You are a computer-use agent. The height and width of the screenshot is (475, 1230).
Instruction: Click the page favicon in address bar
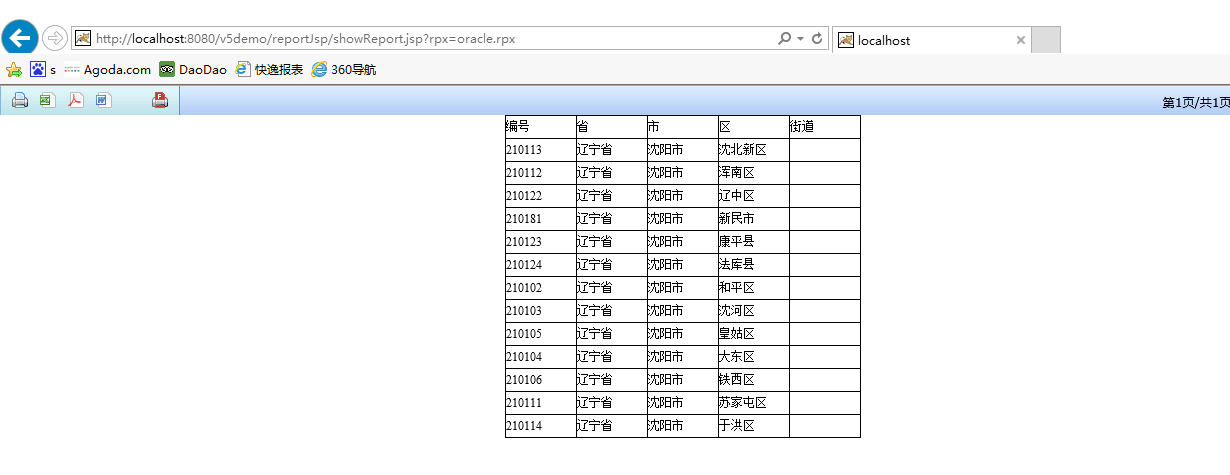click(x=84, y=39)
